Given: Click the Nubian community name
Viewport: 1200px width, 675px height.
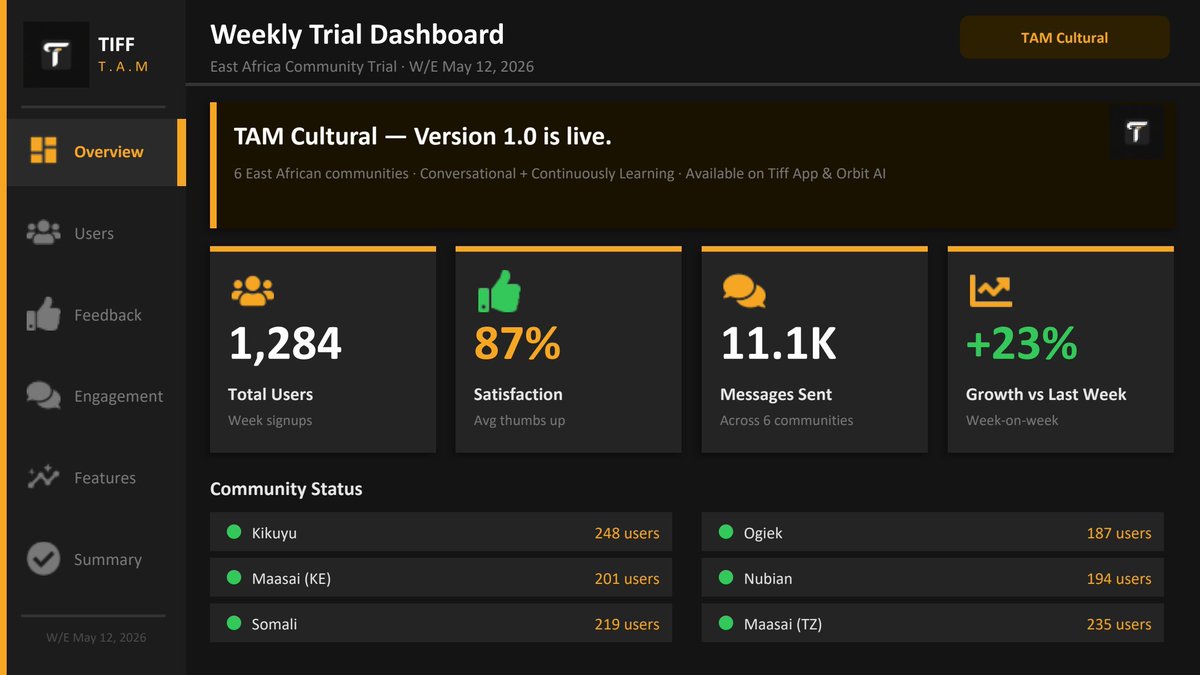Looking at the screenshot, I should [x=768, y=578].
